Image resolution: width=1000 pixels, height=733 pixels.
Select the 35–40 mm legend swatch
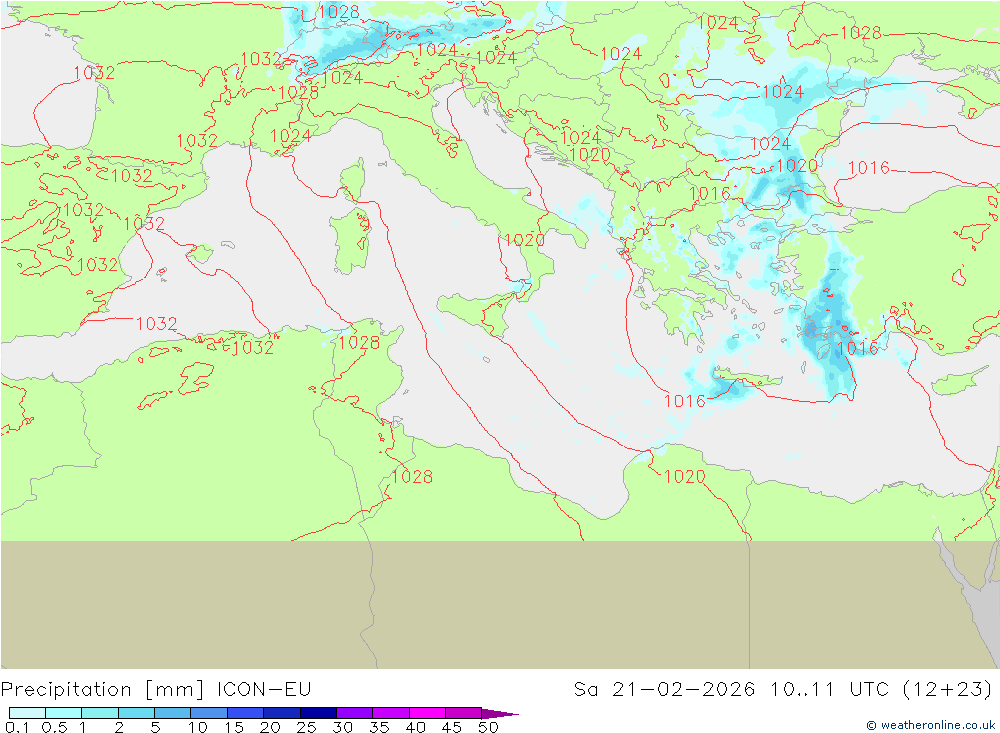pyautogui.click(x=390, y=713)
